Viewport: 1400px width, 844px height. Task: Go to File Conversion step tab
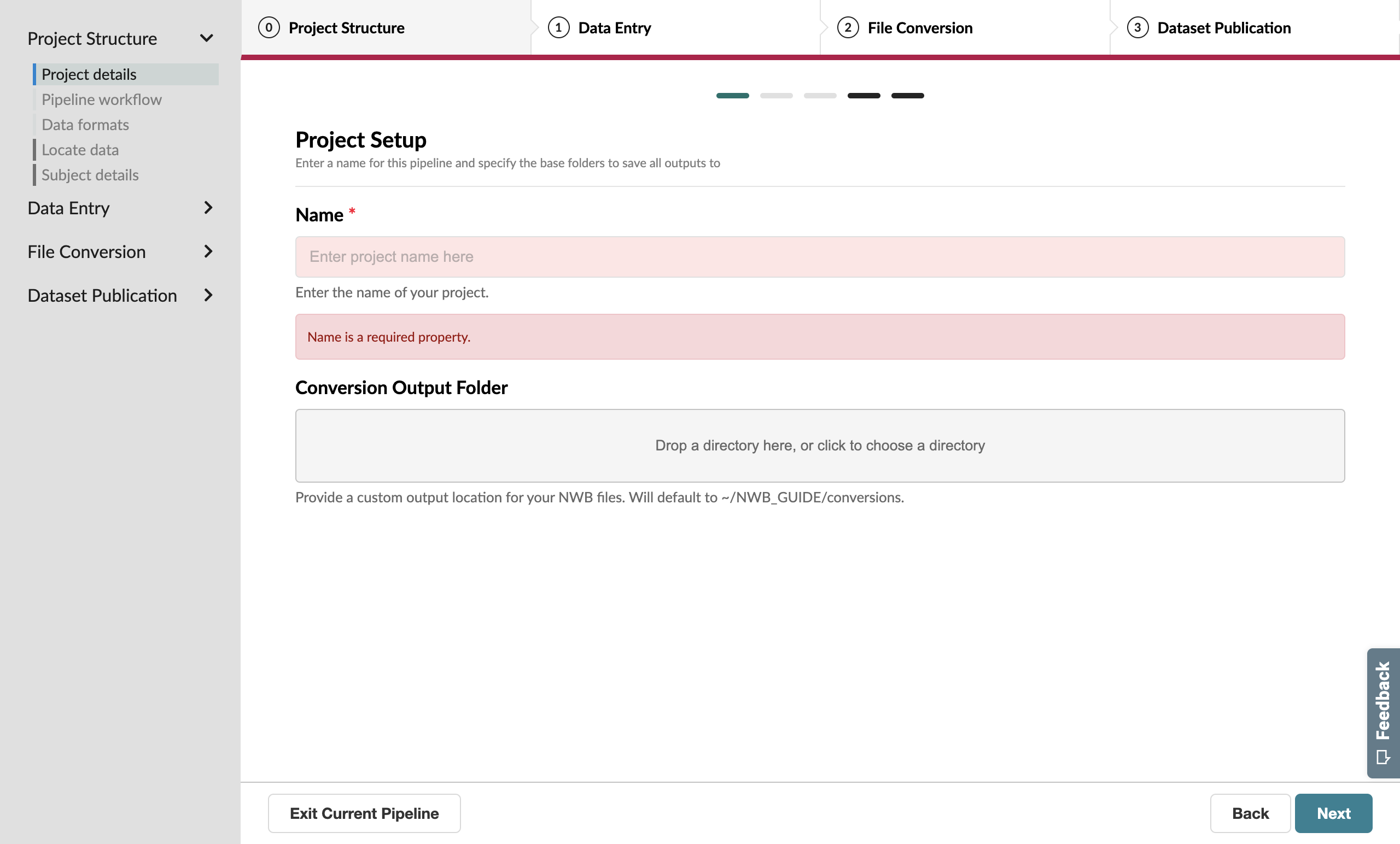pos(965,27)
